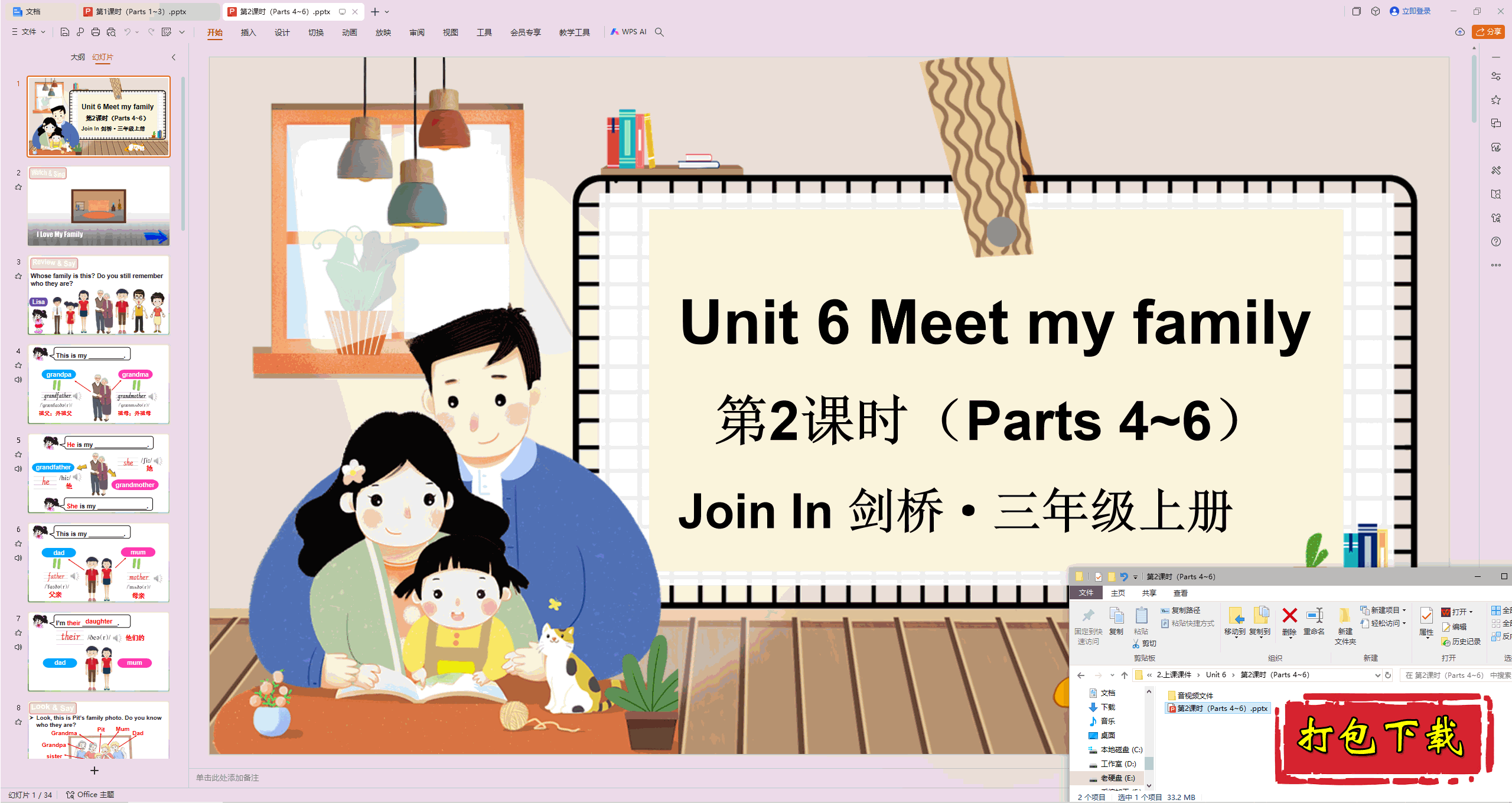Click Explorer back navigation arrow
This screenshot has width=1512, height=803.
[1081, 675]
